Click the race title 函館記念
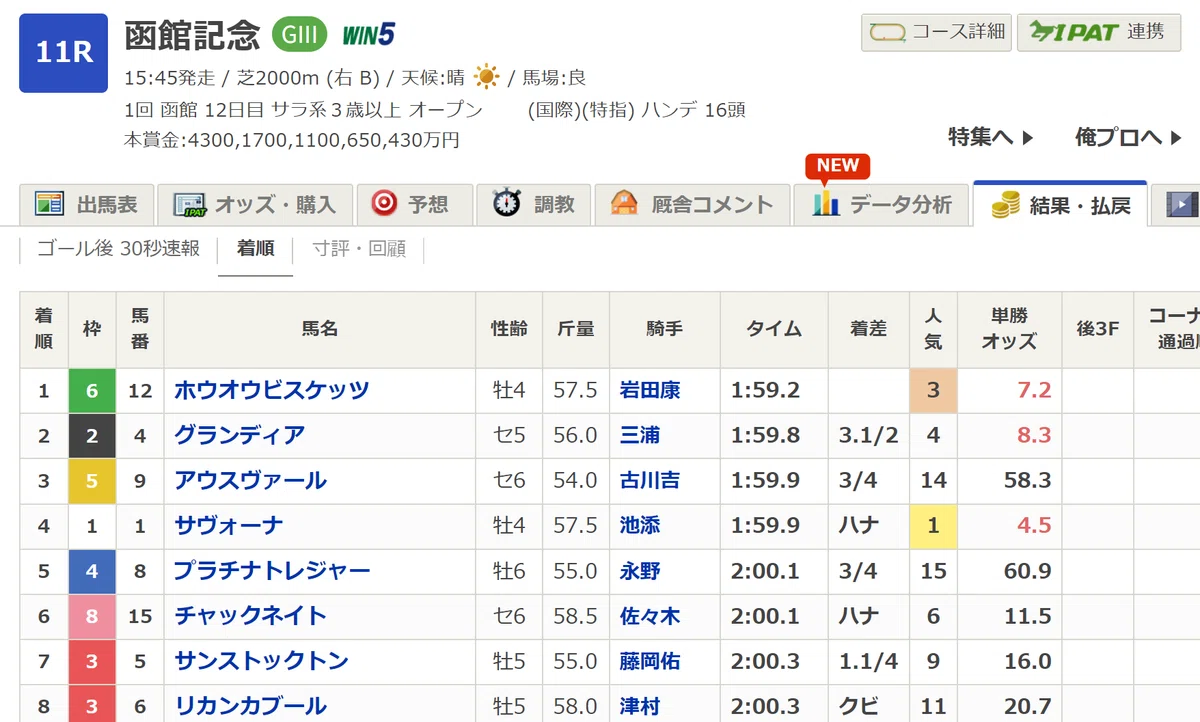1200x722 pixels. 192,35
